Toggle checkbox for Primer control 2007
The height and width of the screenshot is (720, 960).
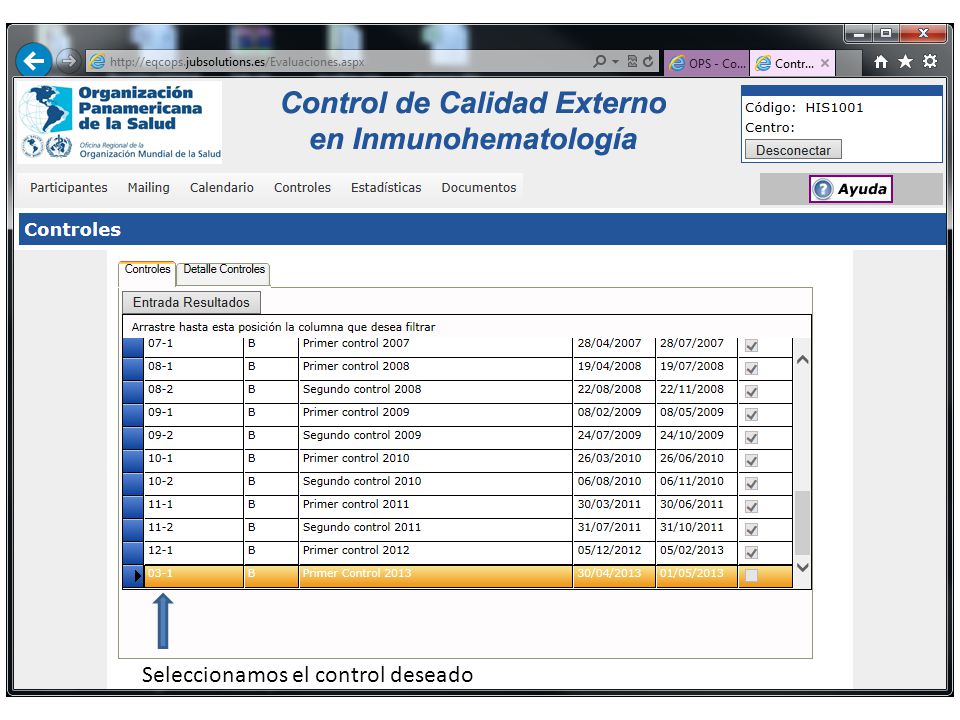(x=751, y=345)
